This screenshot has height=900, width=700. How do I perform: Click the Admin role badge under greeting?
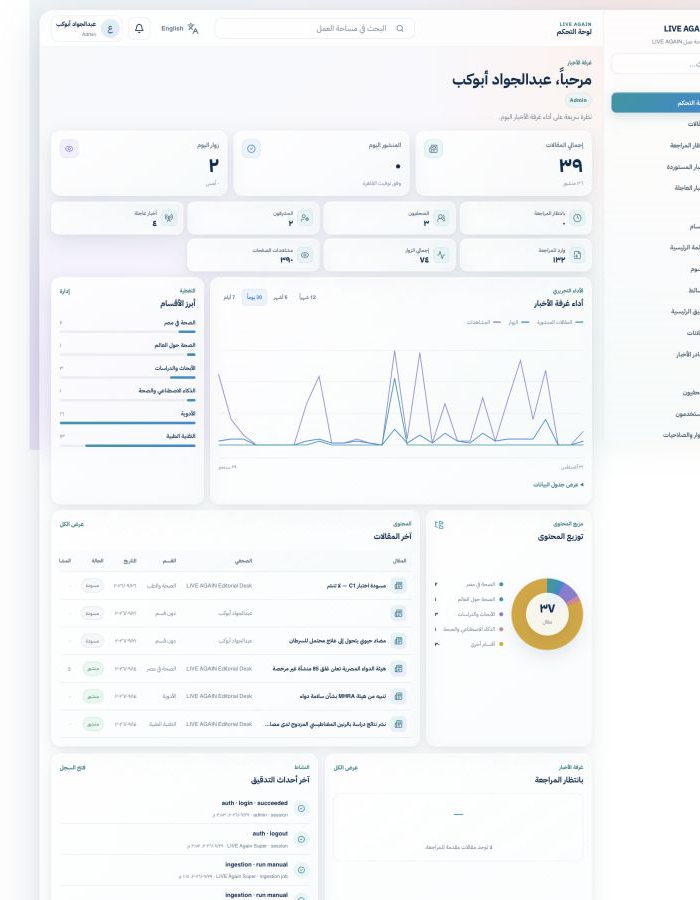pyautogui.click(x=578, y=100)
